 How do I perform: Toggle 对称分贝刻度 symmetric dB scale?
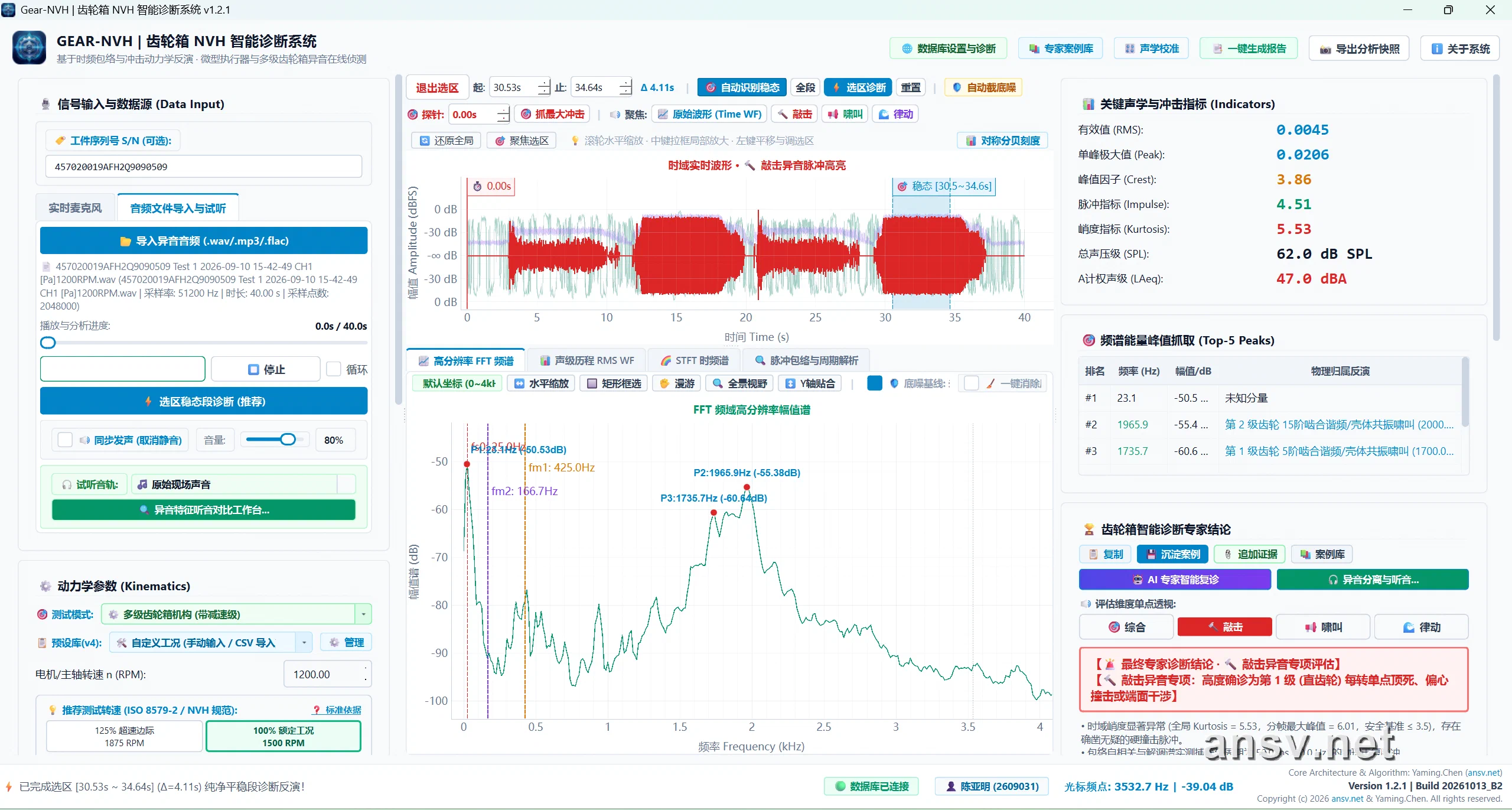1002,141
